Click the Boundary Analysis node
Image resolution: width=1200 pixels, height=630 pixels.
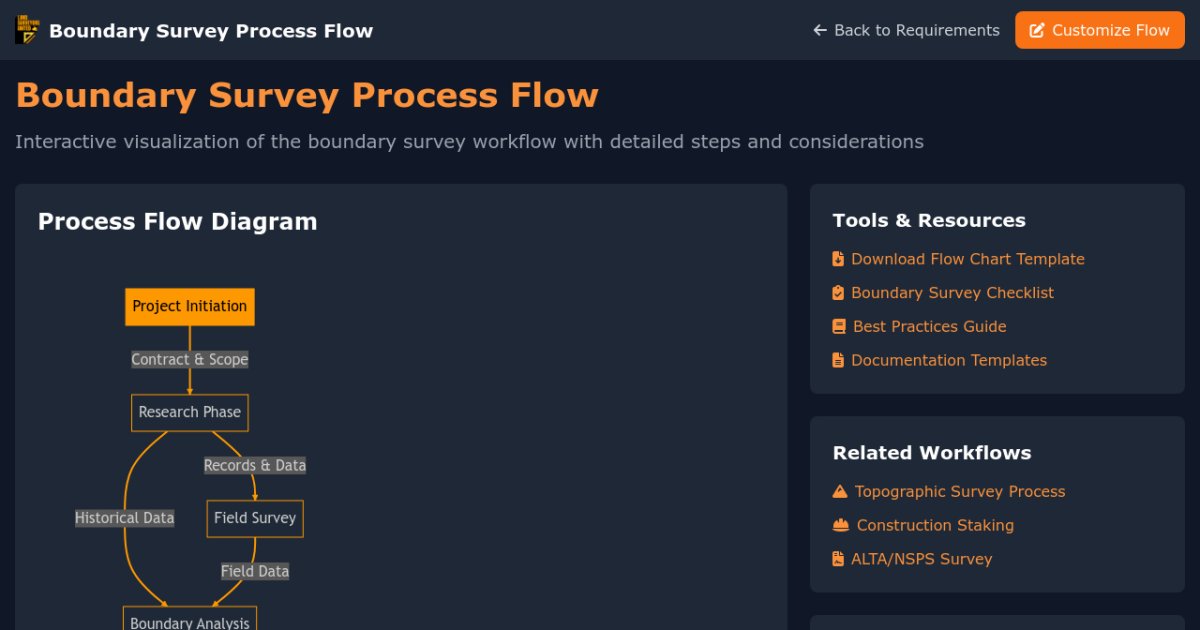coord(190,620)
